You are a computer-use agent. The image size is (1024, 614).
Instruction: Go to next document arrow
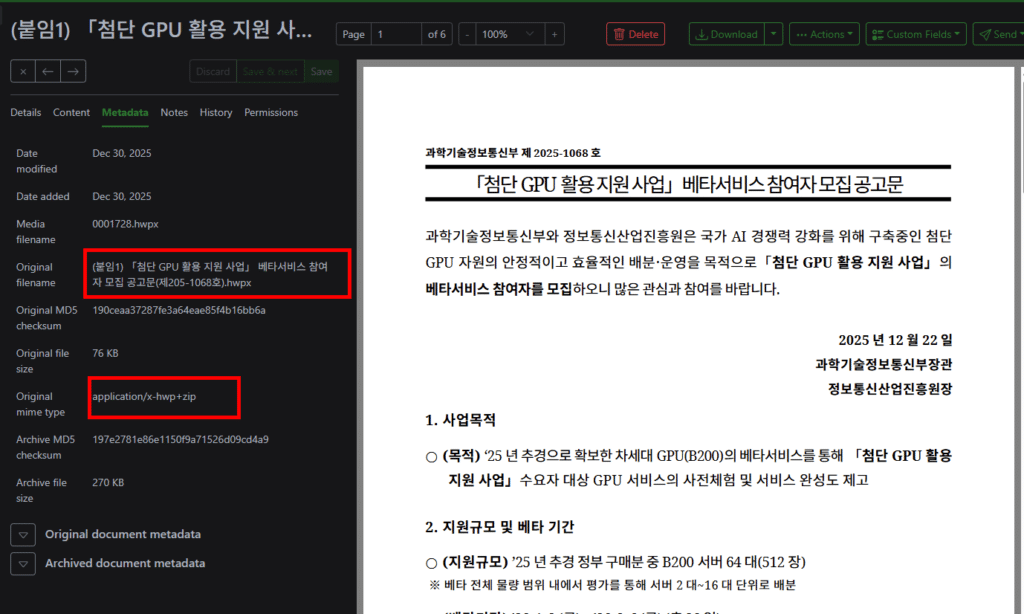(x=72, y=72)
